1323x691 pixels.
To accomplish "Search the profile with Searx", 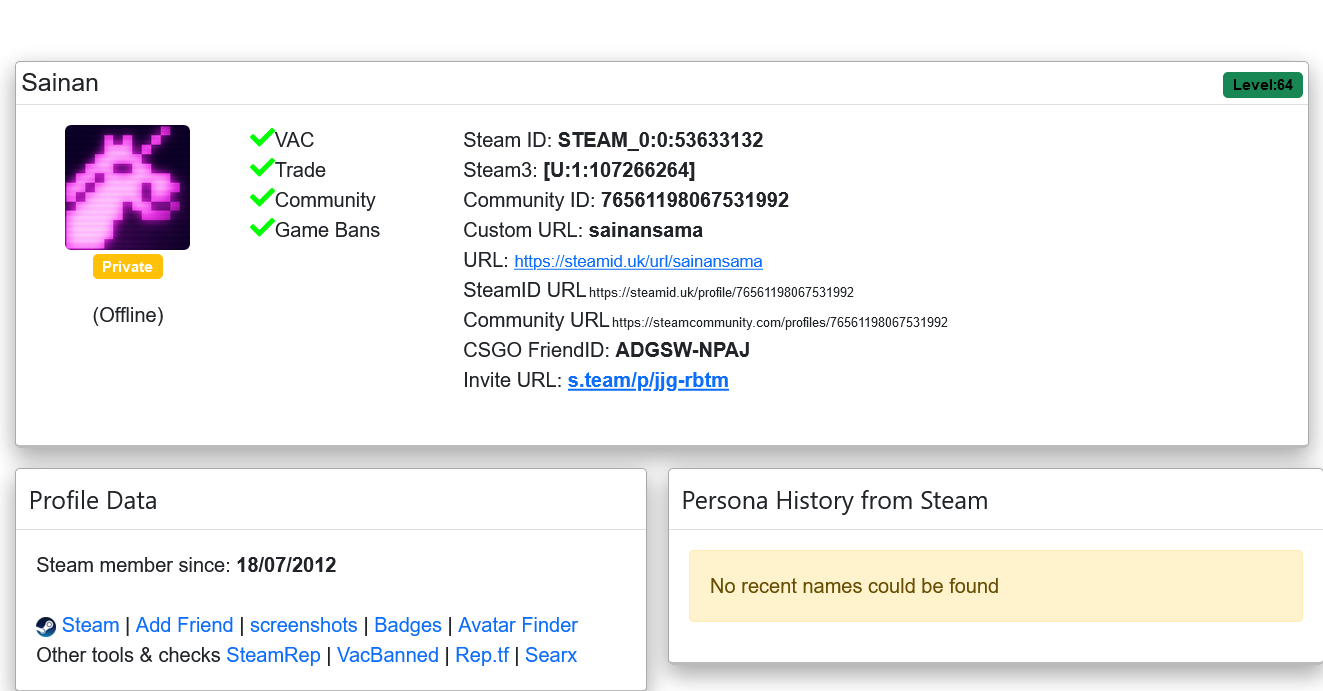I will (x=550, y=655).
